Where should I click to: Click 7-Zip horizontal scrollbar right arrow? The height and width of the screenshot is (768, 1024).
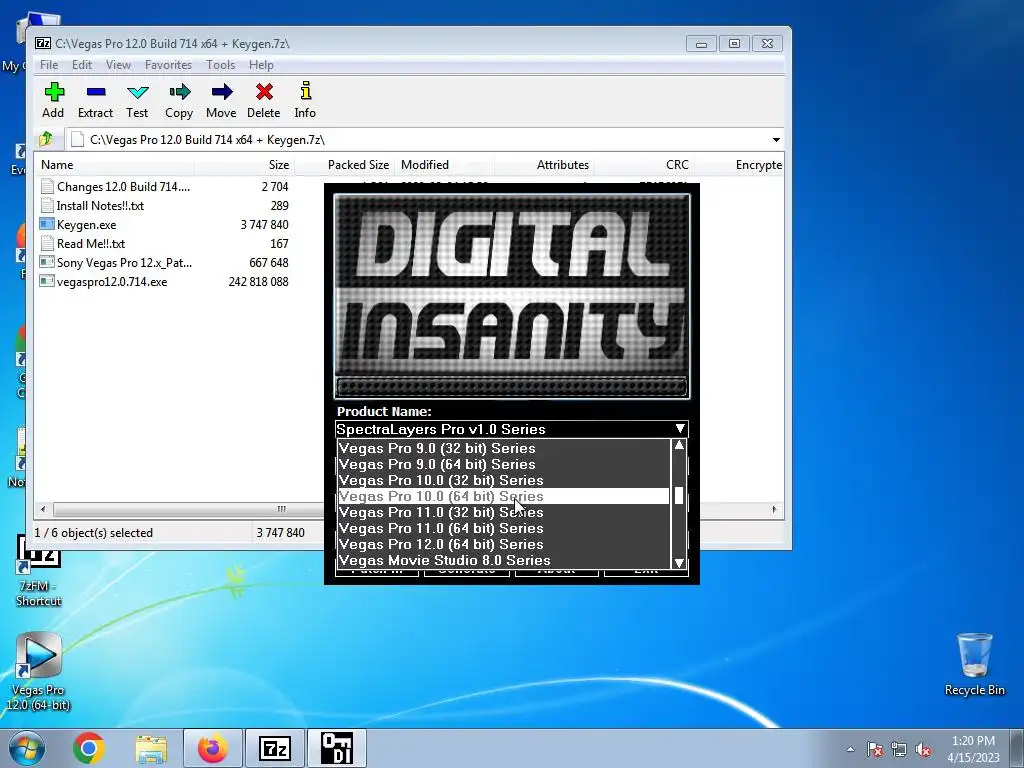click(775, 509)
